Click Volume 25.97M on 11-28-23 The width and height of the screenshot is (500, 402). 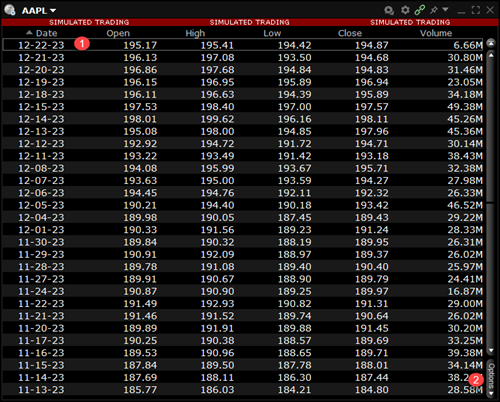[x=465, y=267]
